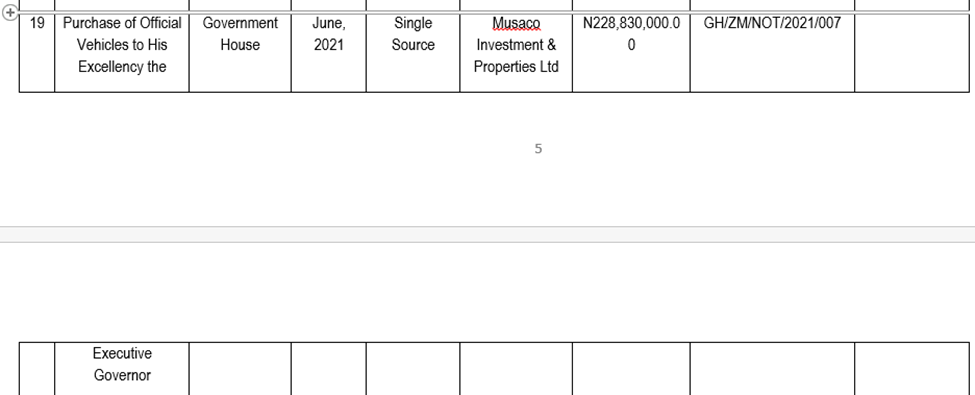Click the 'Single Source' cell
The height and width of the screenshot is (395, 975).
click(413, 52)
